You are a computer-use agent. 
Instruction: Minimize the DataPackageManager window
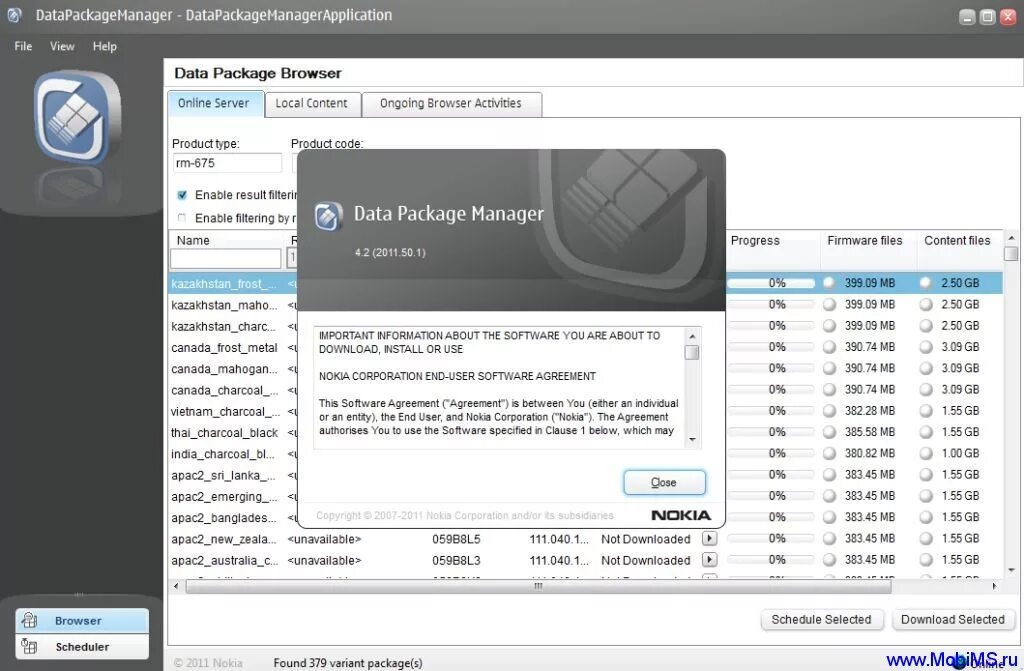point(967,17)
